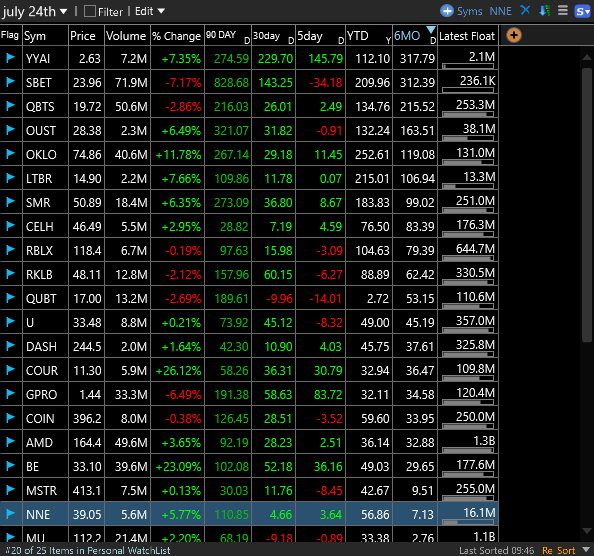Click the flag icon on COIN row

[11, 418]
